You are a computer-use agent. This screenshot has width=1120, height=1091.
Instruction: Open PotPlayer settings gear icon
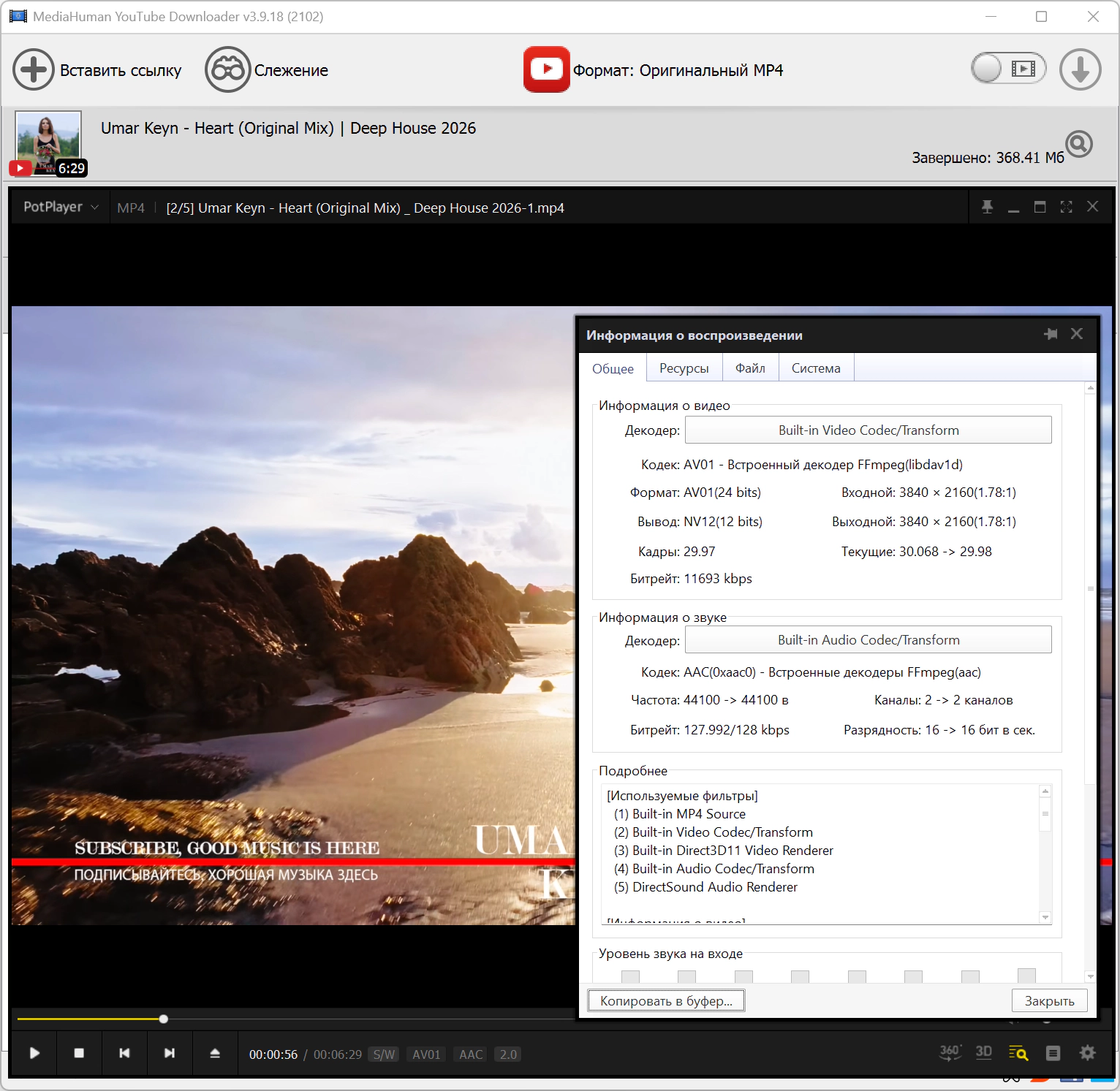point(1087,1053)
